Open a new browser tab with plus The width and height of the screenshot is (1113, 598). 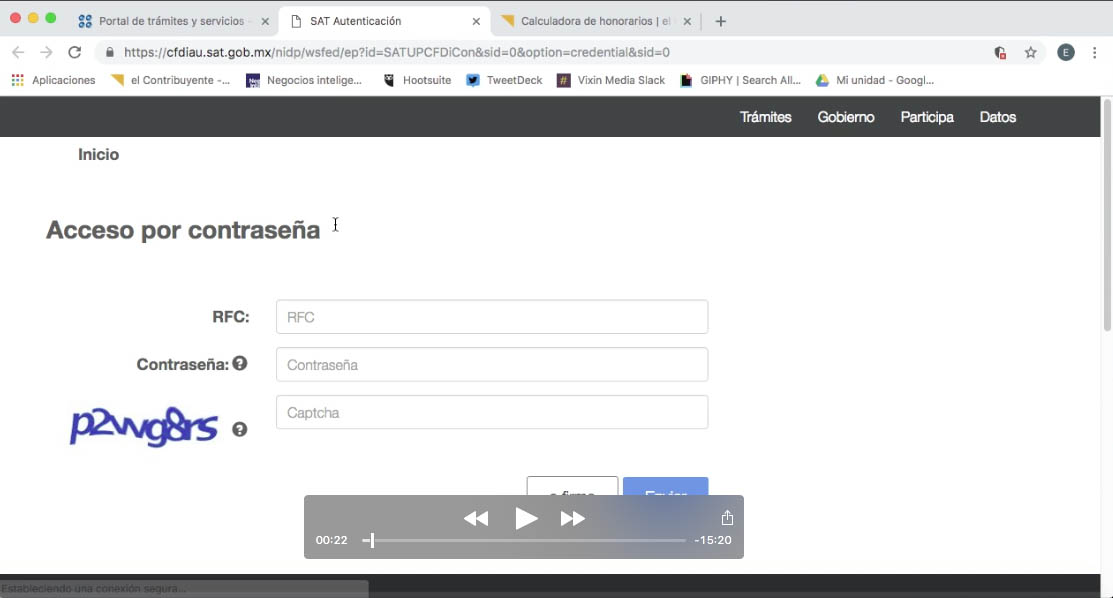point(721,21)
